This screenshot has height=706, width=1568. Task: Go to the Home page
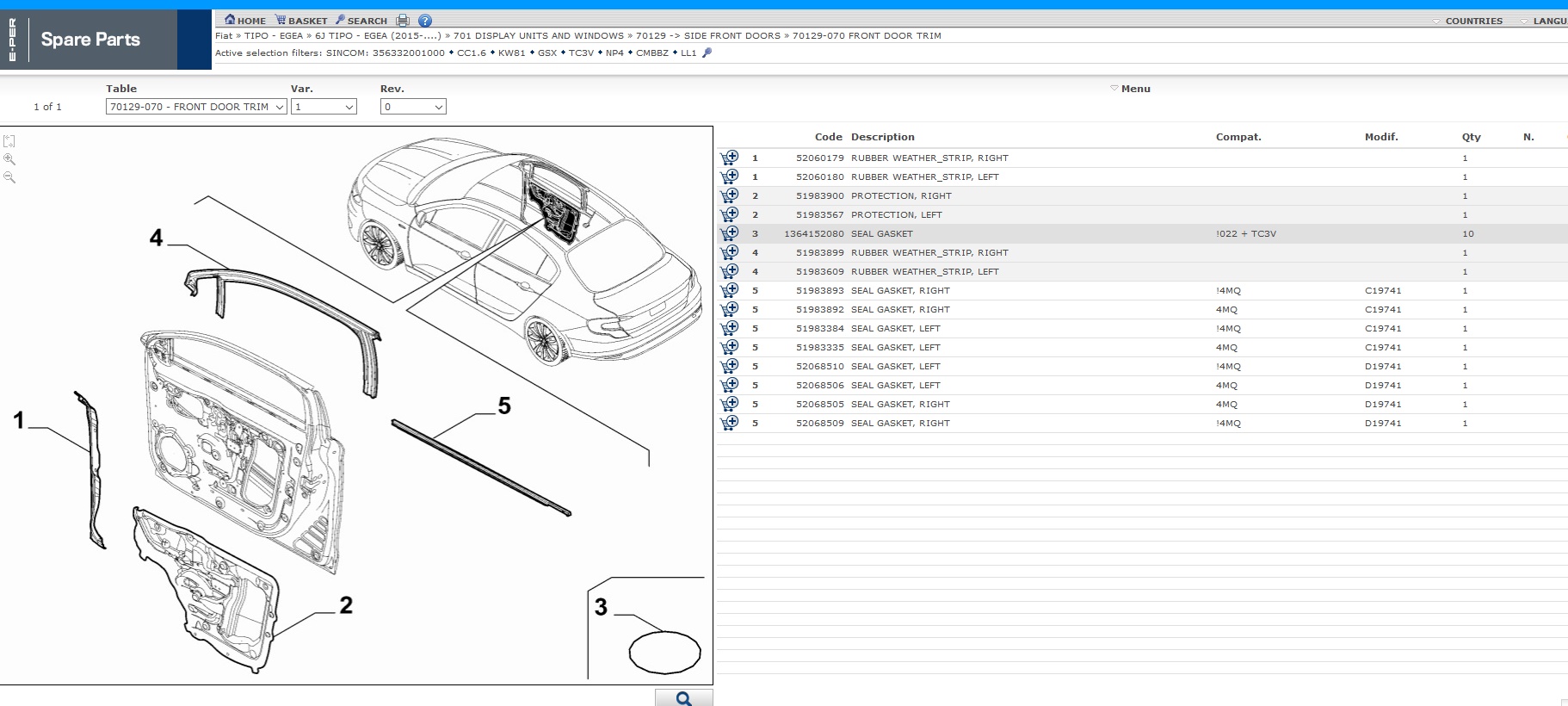pos(245,21)
